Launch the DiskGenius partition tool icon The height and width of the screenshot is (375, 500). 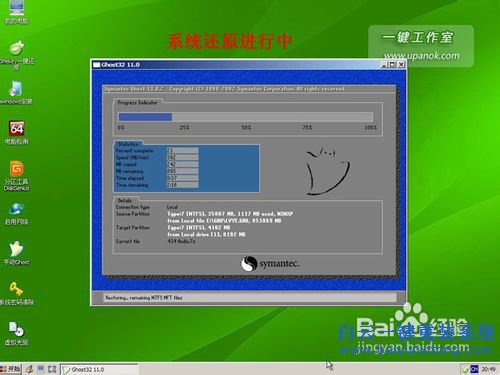point(17,176)
